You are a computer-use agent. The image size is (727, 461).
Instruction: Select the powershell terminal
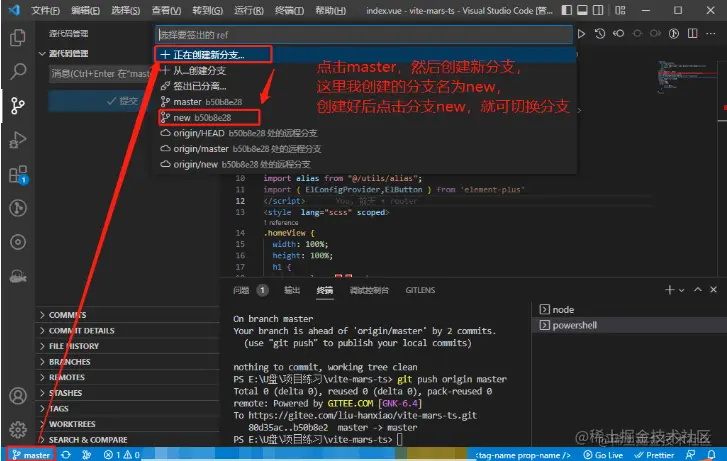[x=629, y=325]
